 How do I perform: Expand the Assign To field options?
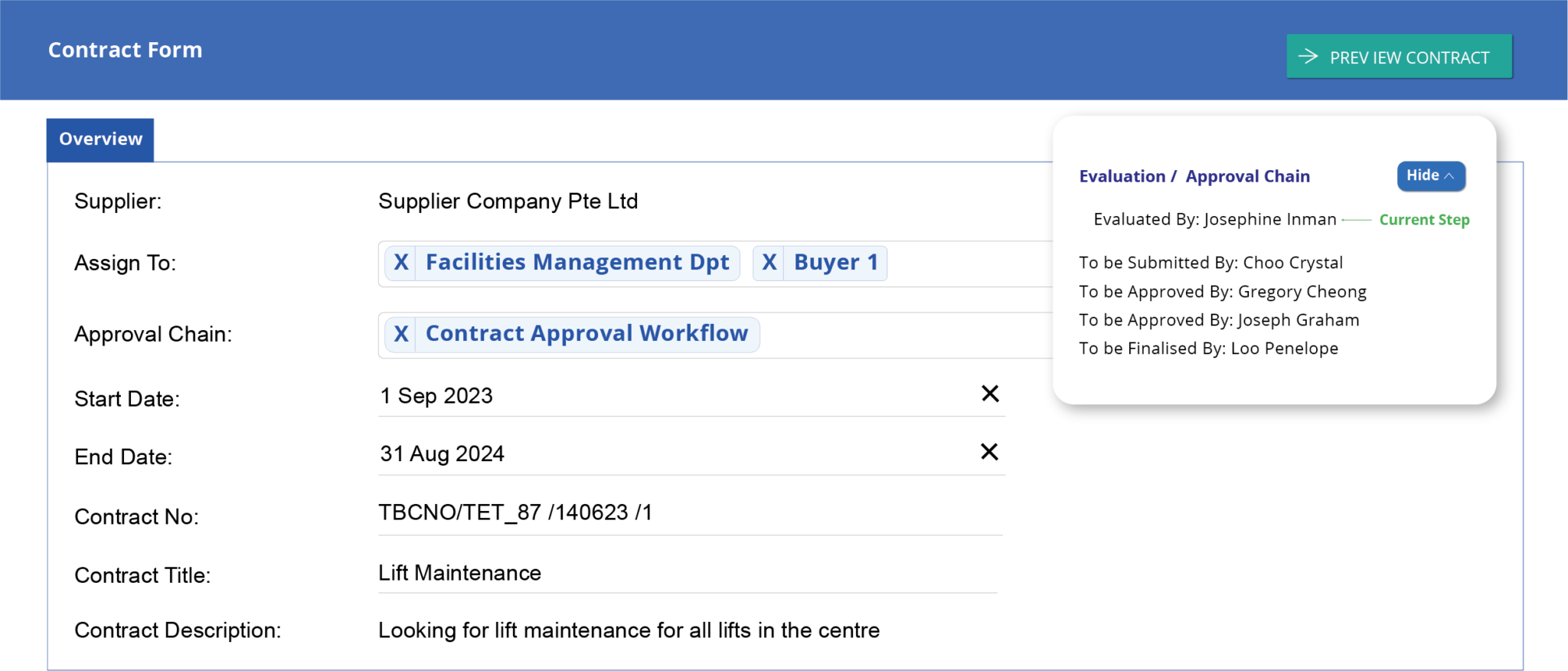[957, 263]
